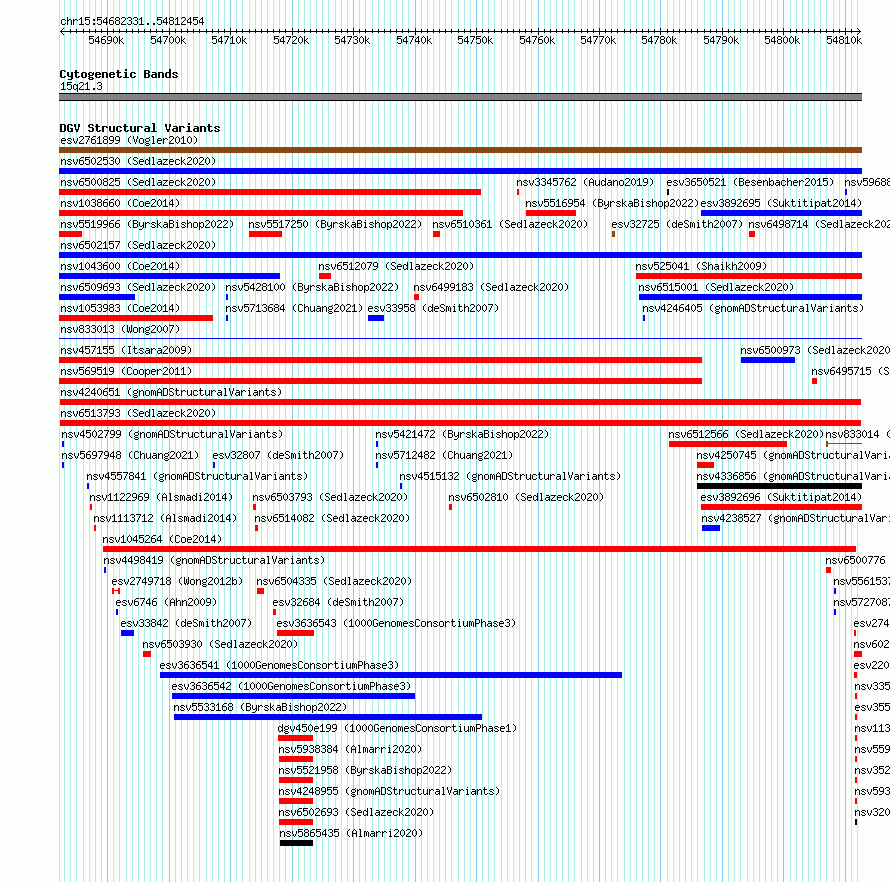Click nsv3345762 (Audano2019) label

[585, 182]
